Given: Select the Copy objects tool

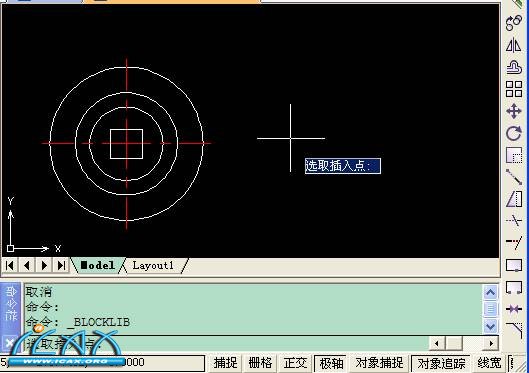Looking at the screenshot, I should (x=514, y=23).
